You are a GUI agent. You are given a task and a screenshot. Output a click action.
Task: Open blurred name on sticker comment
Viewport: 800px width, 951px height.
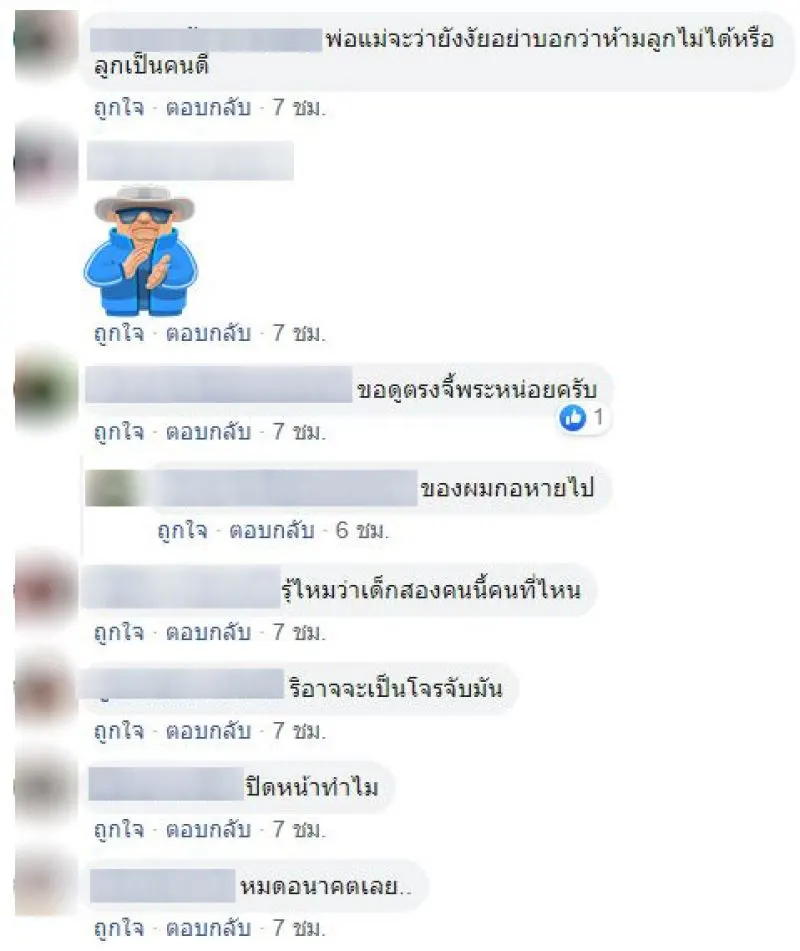click(x=190, y=161)
